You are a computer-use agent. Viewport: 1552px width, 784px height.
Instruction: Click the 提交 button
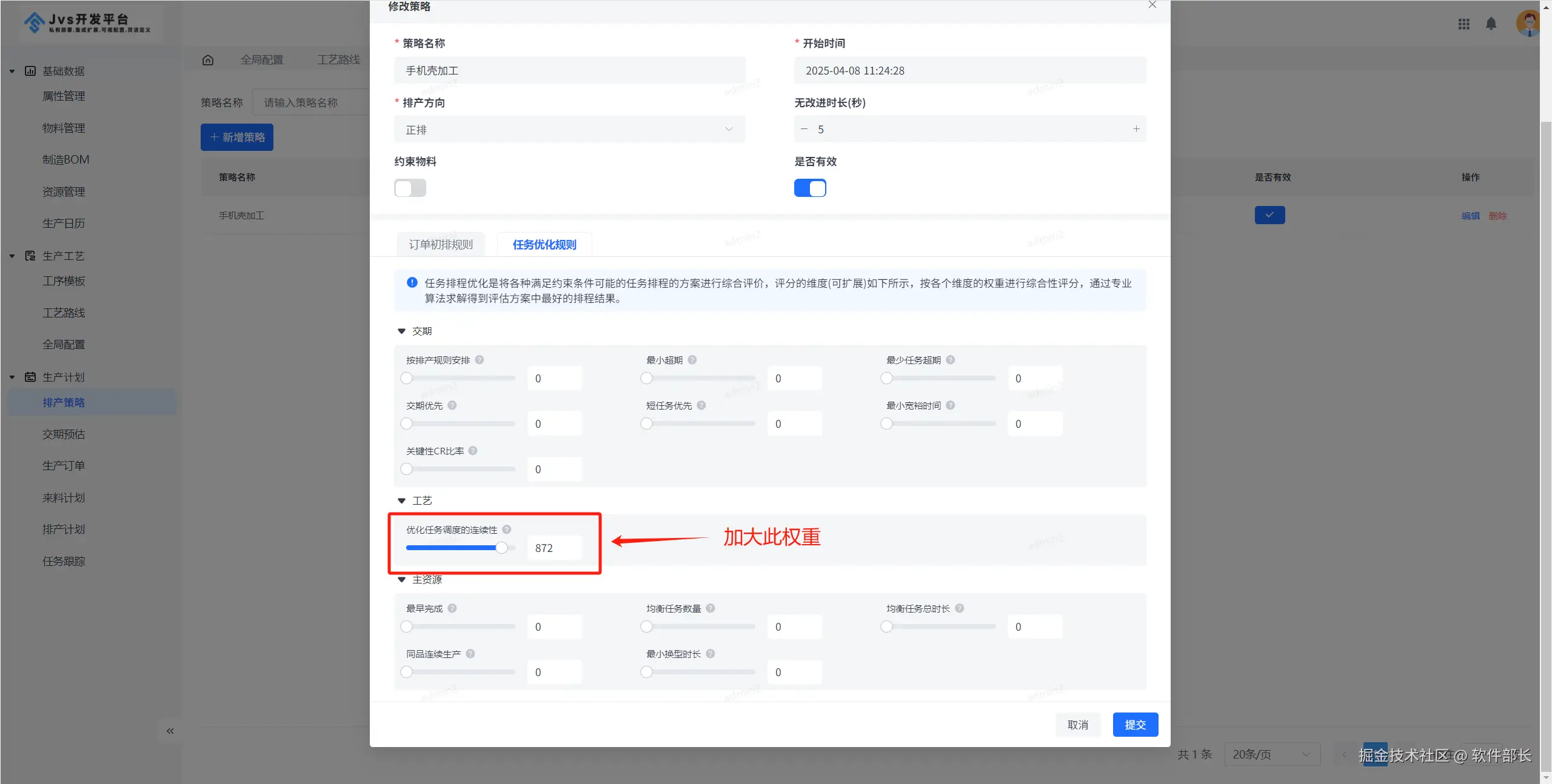(1135, 725)
